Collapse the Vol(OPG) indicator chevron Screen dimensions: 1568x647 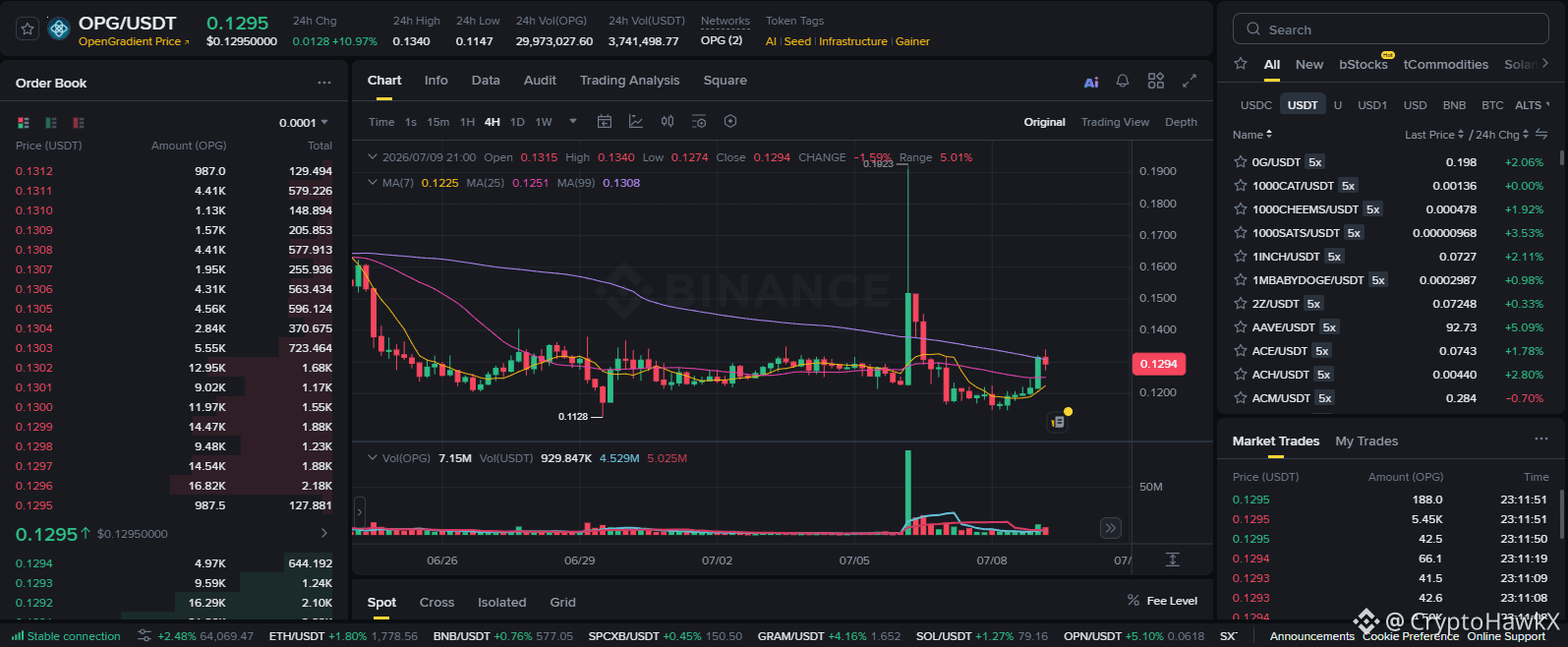pyautogui.click(x=373, y=457)
